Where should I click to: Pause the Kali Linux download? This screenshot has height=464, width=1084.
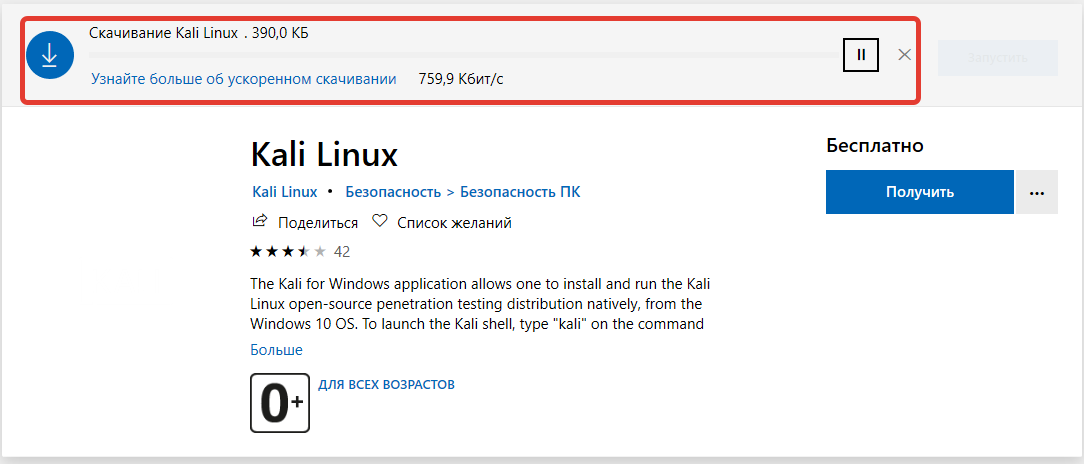click(861, 54)
